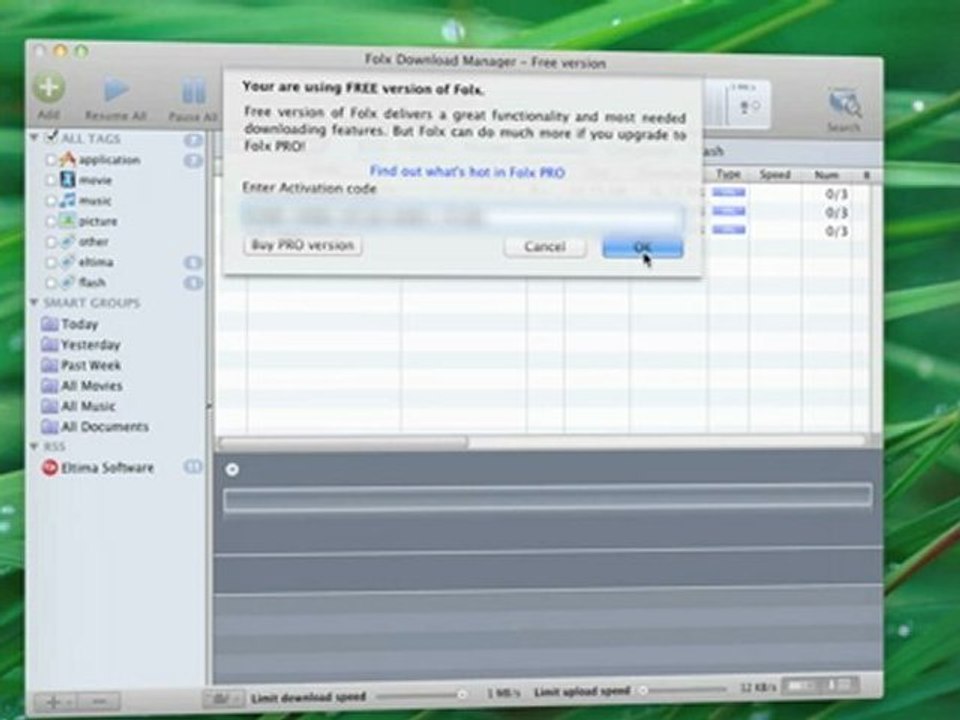Image resolution: width=960 pixels, height=720 pixels.
Task: Click the Pause All toolbar icon
Action: pos(193,92)
